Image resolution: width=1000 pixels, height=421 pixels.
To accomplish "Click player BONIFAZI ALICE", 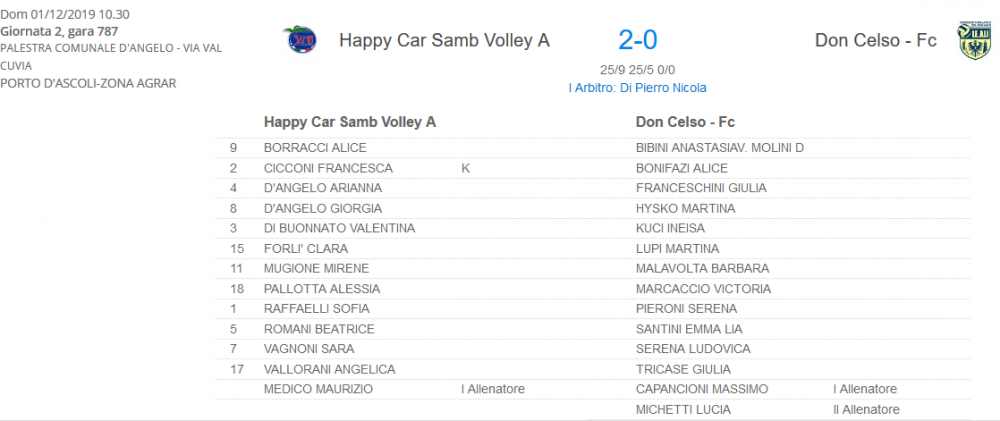I will (682, 168).
